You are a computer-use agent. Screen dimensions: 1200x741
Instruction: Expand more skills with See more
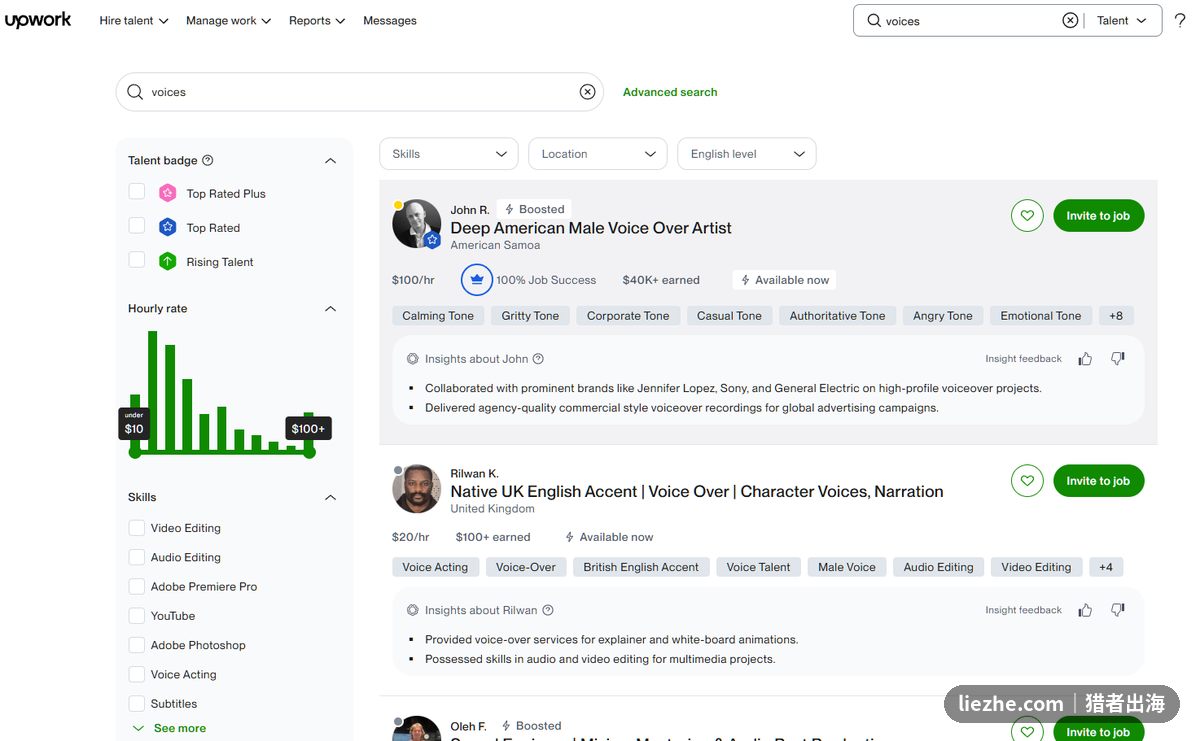169,728
